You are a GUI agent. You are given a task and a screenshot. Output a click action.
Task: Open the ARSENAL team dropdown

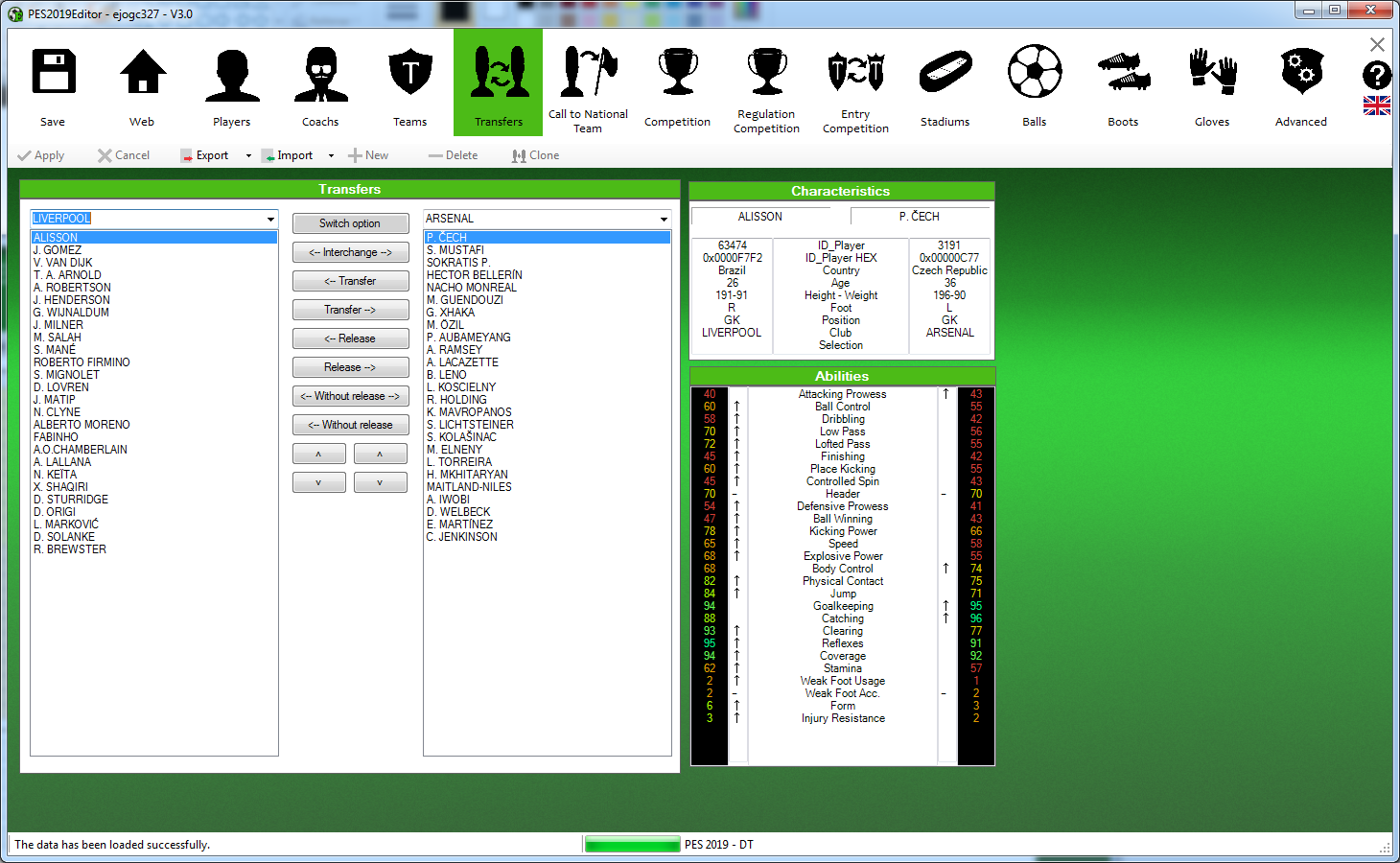click(664, 220)
